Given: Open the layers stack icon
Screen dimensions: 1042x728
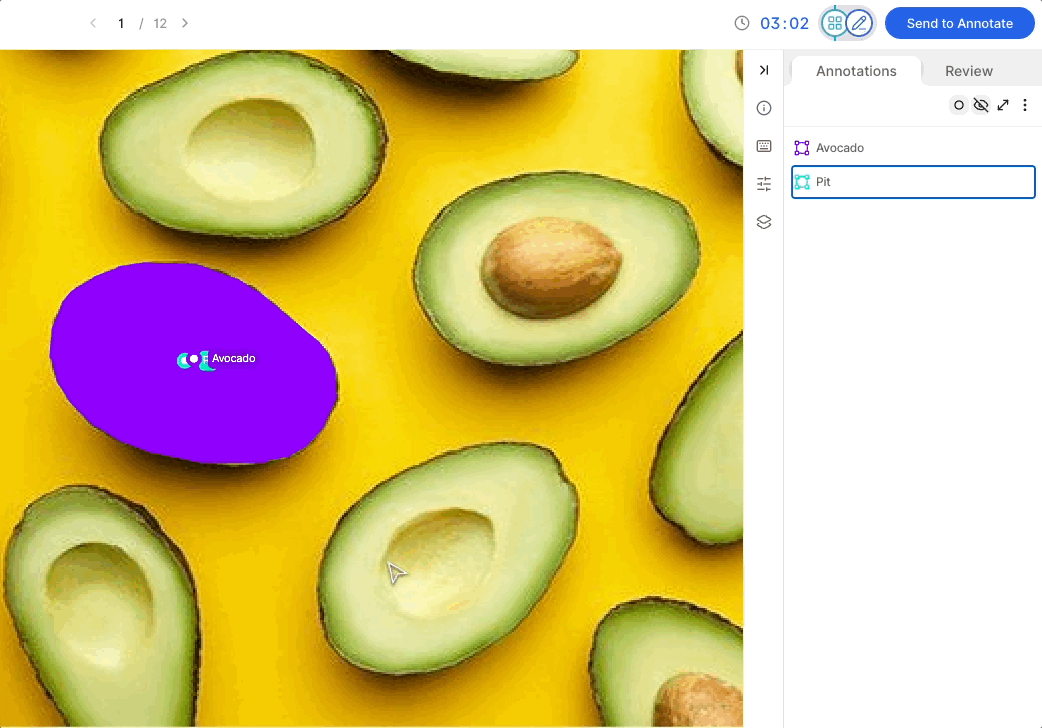Looking at the screenshot, I should (764, 222).
